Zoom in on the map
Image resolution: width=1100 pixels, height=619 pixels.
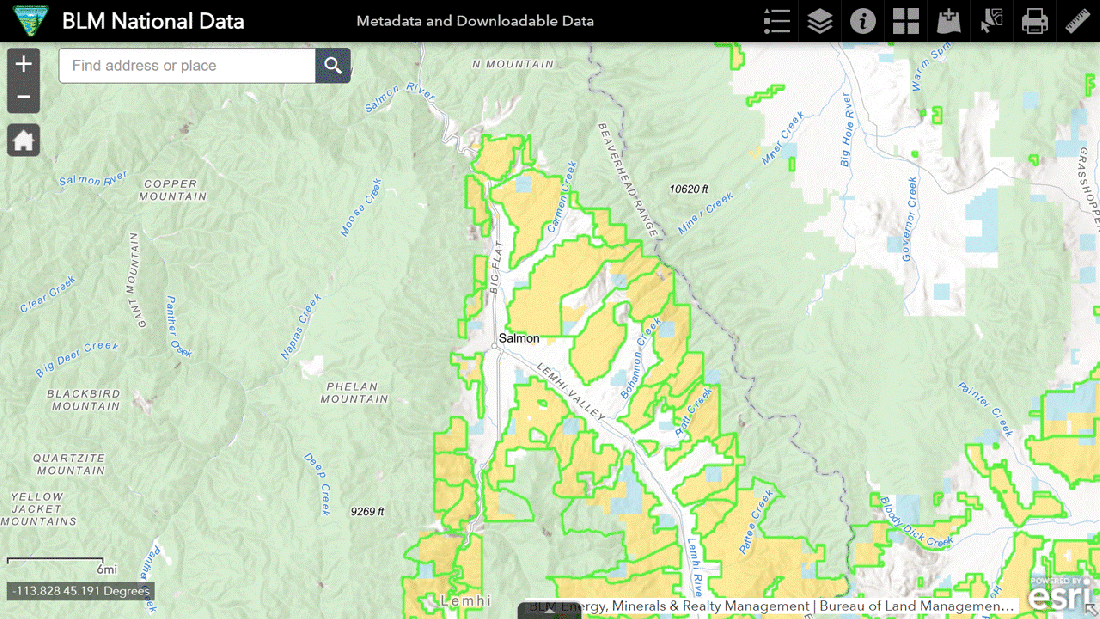[x=24, y=65]
